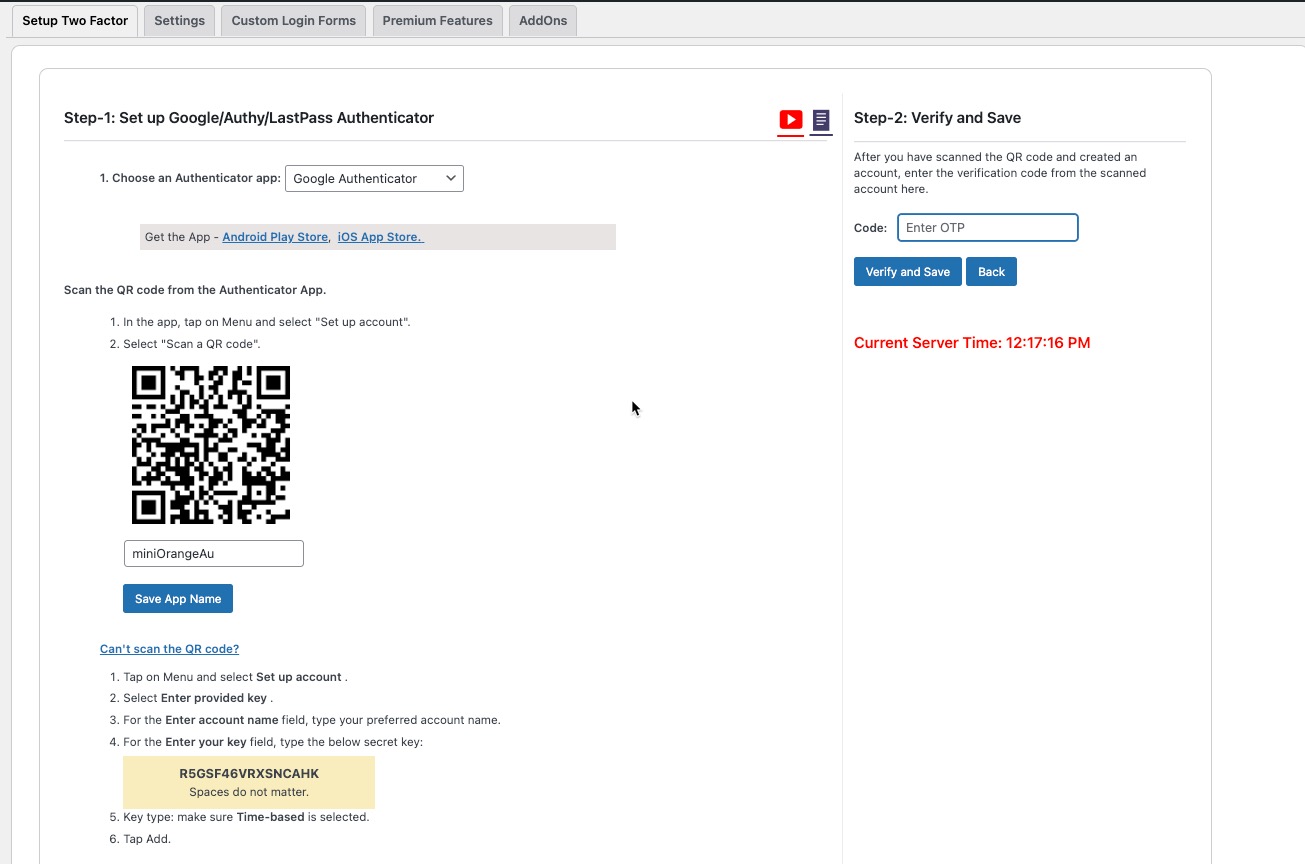The width and height of the screenshot is (1305, 864).
Task: Open the setup documentation guide icon
Action: pyautogui.click(x=821, y=120)
